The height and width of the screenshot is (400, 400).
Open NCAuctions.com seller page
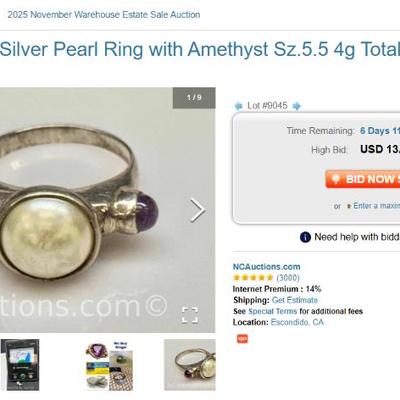(x=266, y=267)
